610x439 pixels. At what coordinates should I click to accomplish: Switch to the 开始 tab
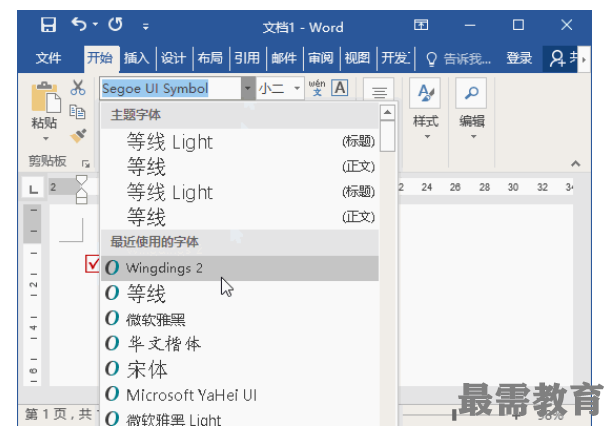pyautogui.click(x=100, y=58)
